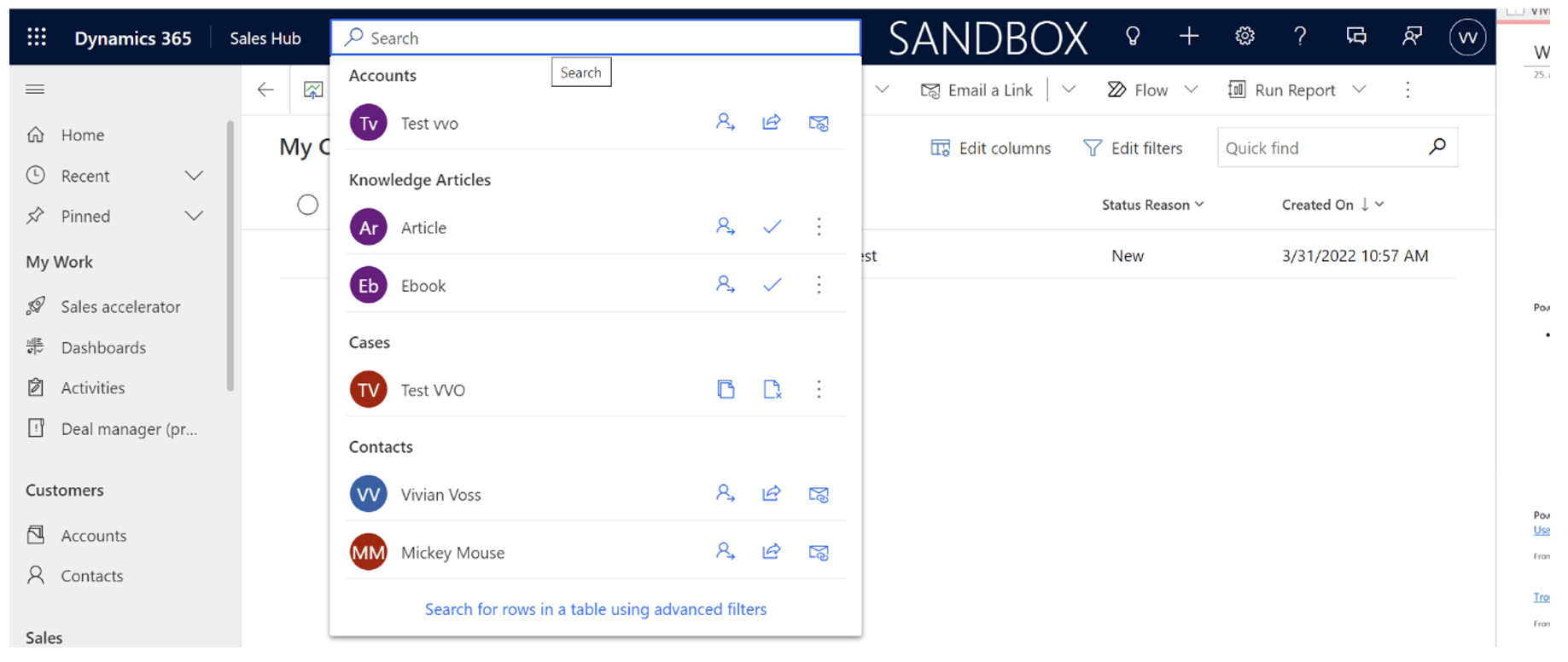Click second document icon on Test VVO case
The width and height of the screenshot is (1568, 662).
click(772, 389)
